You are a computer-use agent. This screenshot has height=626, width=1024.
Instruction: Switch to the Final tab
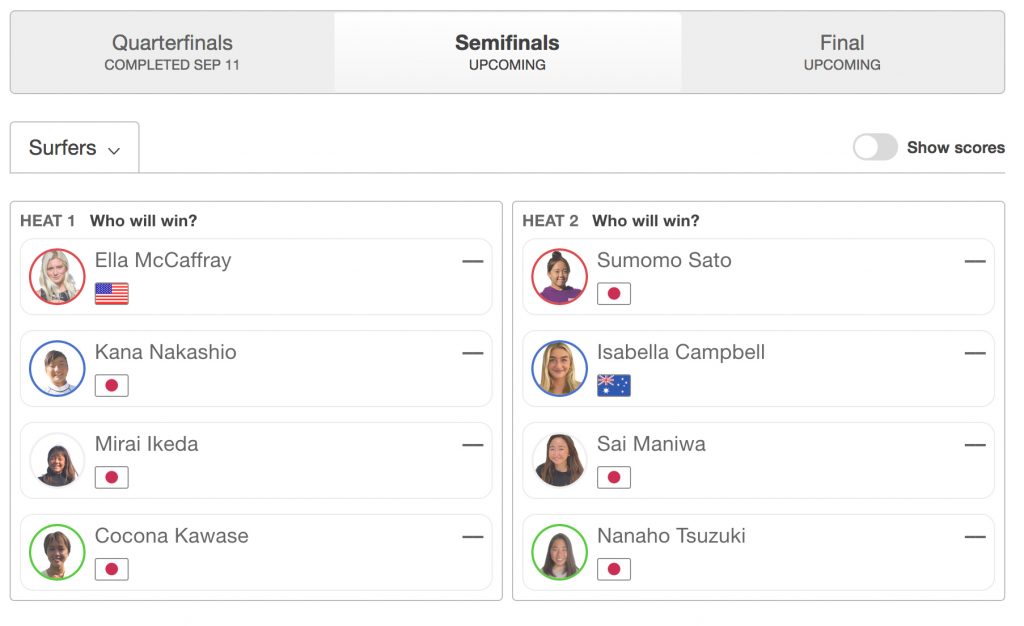pos(842,52)
